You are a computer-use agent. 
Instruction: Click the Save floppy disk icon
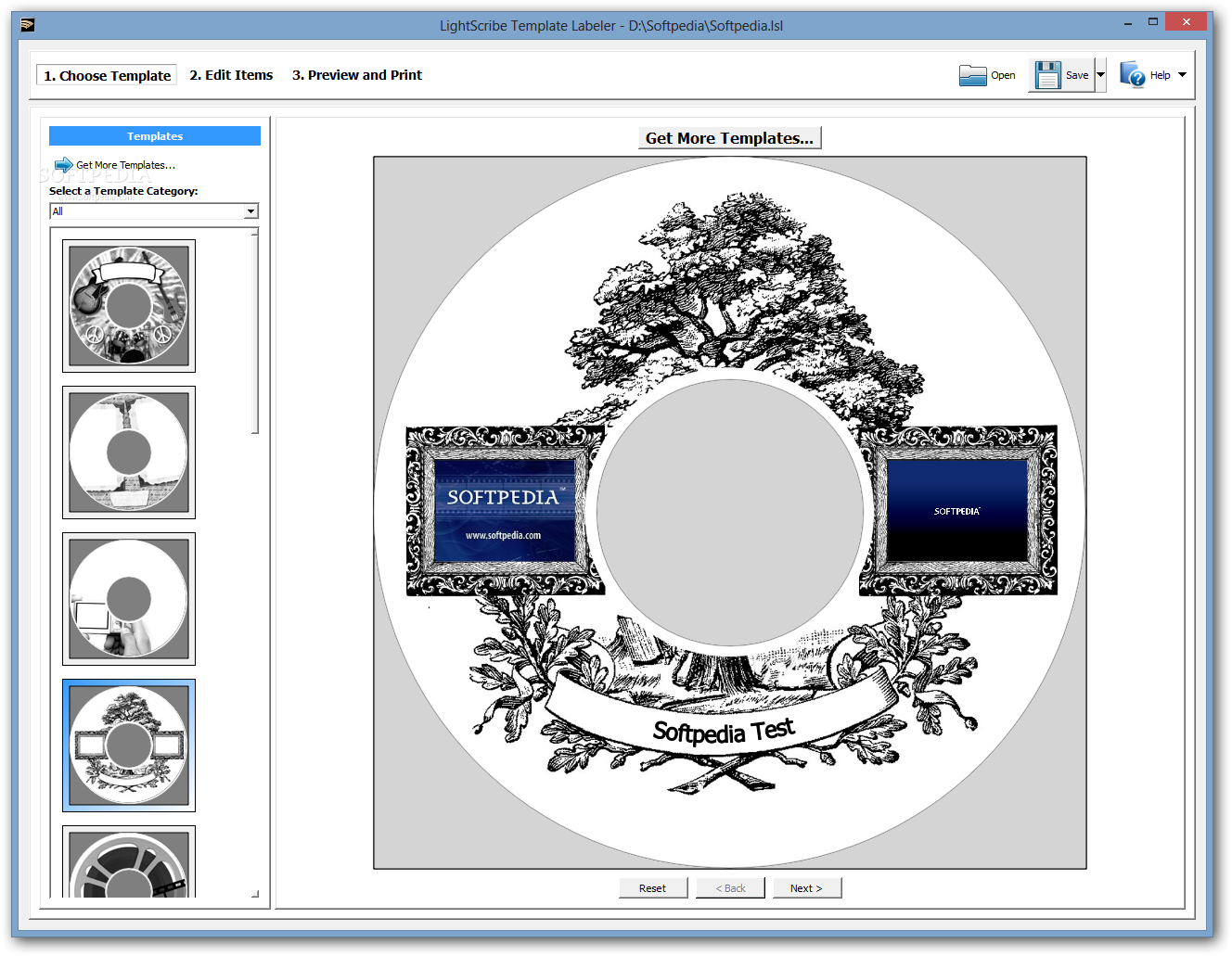point(1047,75)
